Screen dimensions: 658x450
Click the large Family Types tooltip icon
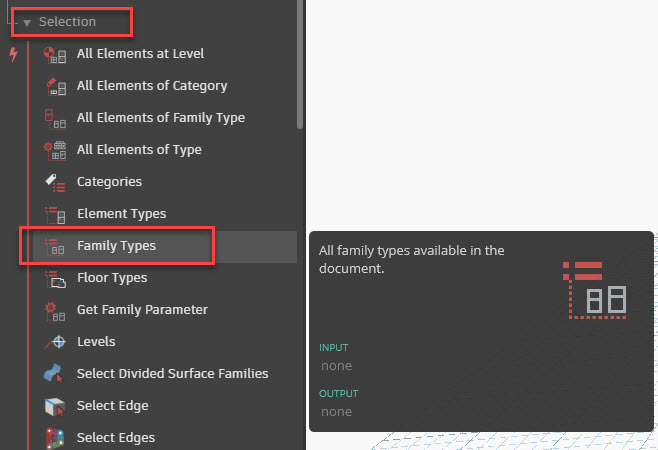[595, 290]
